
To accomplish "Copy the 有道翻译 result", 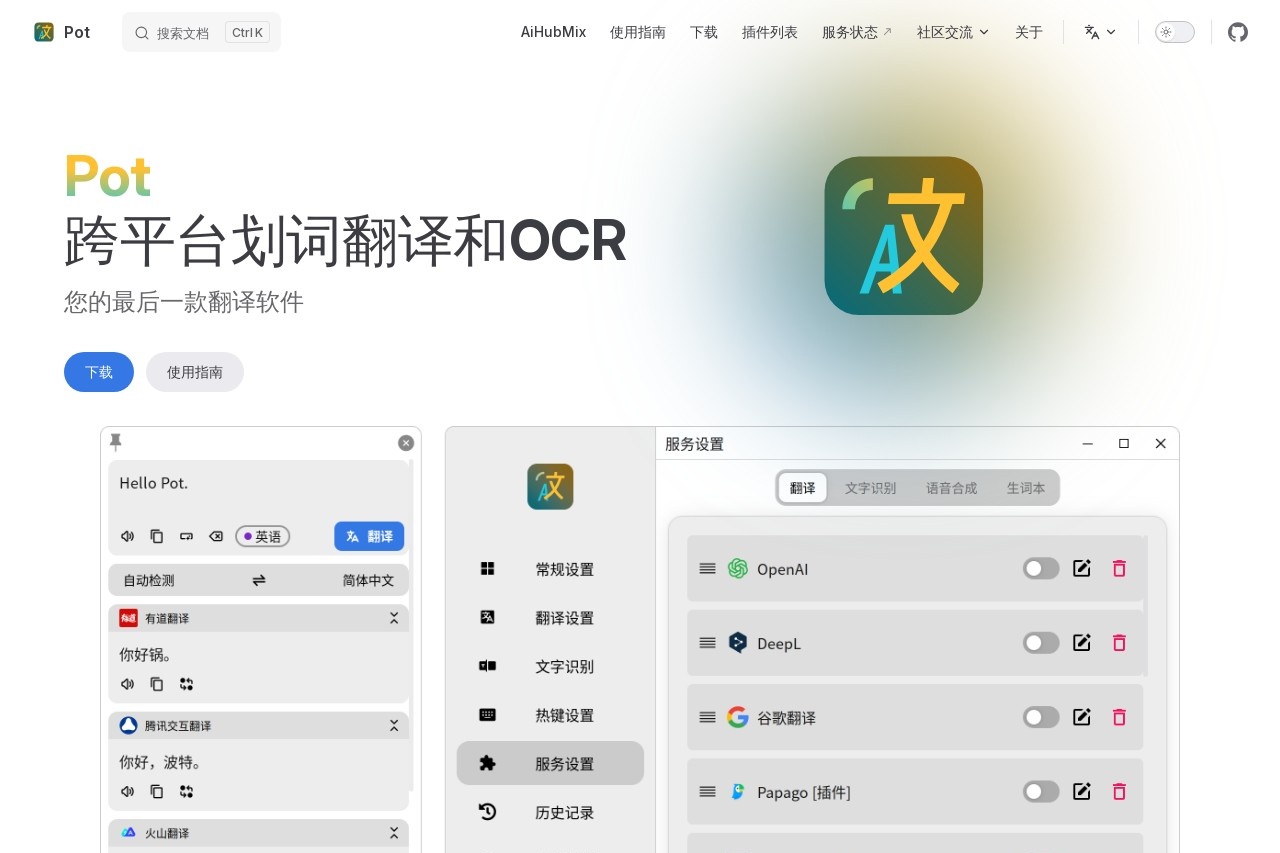I will click(x=157, y=684).
